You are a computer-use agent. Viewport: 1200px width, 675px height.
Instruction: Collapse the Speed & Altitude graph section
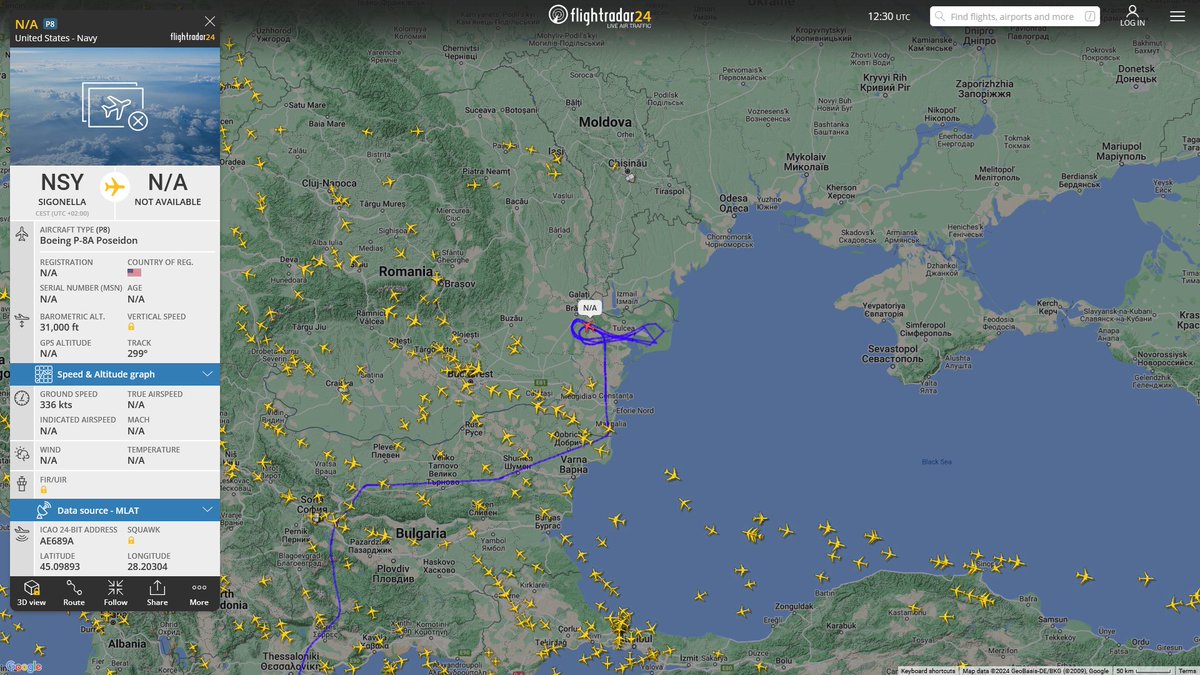pyautogui.click(x=207, y=374)
